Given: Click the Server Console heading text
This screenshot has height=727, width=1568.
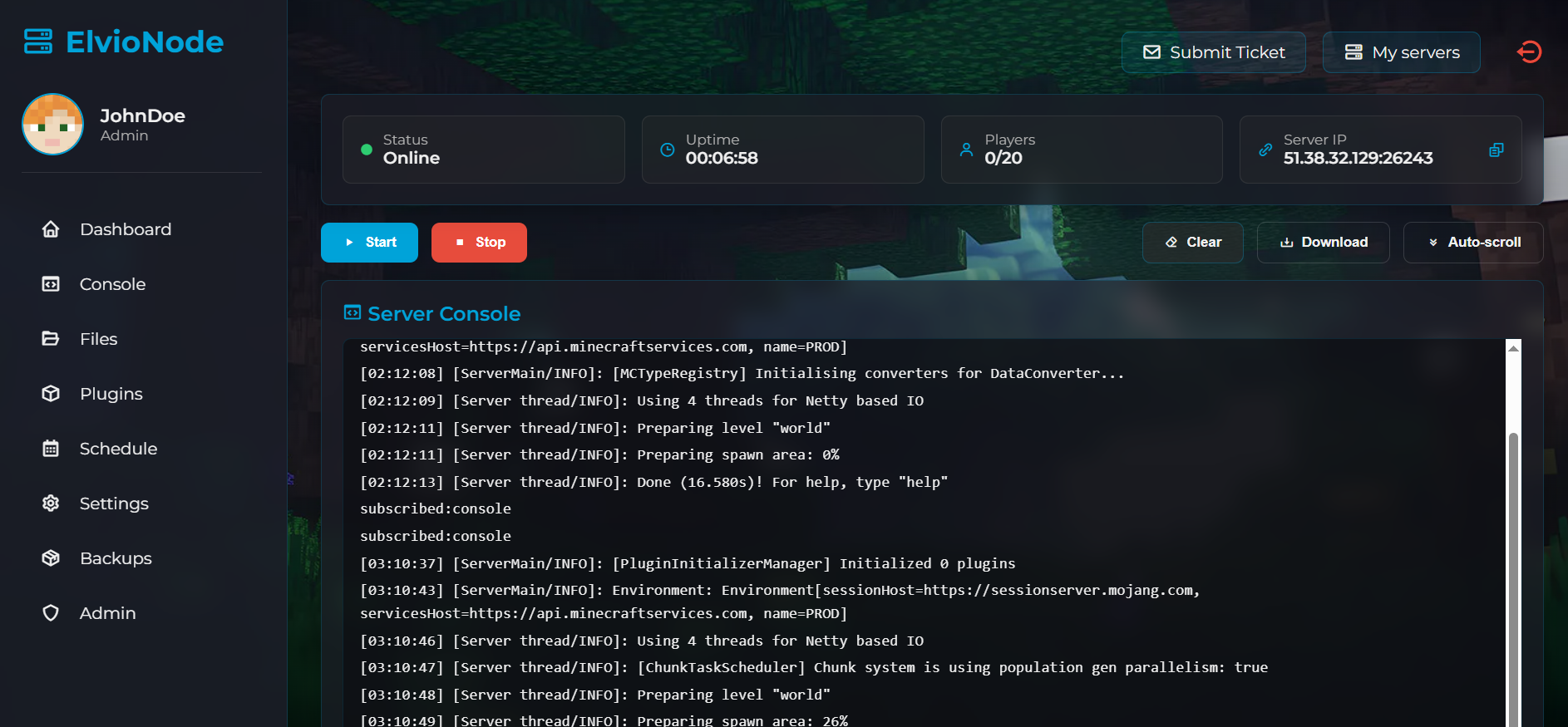Looking at the screenshot, I should coord(444,314).
